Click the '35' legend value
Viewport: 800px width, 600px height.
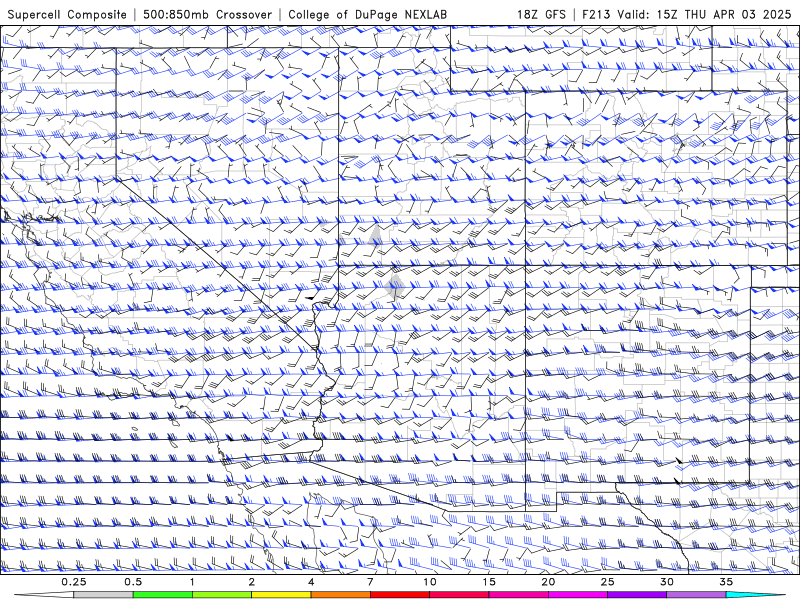(x=726, y=582)
